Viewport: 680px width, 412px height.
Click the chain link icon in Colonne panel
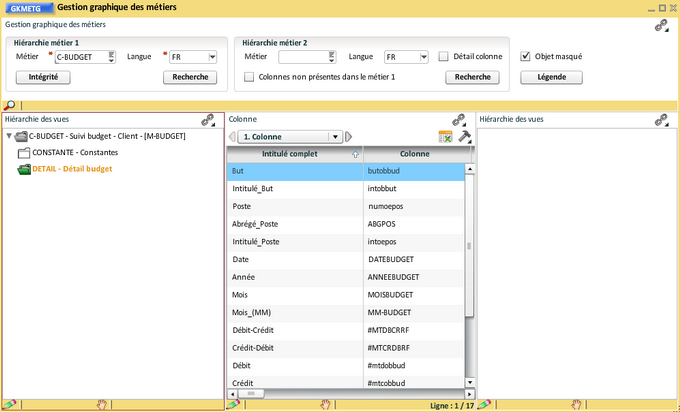click(459, 120)
